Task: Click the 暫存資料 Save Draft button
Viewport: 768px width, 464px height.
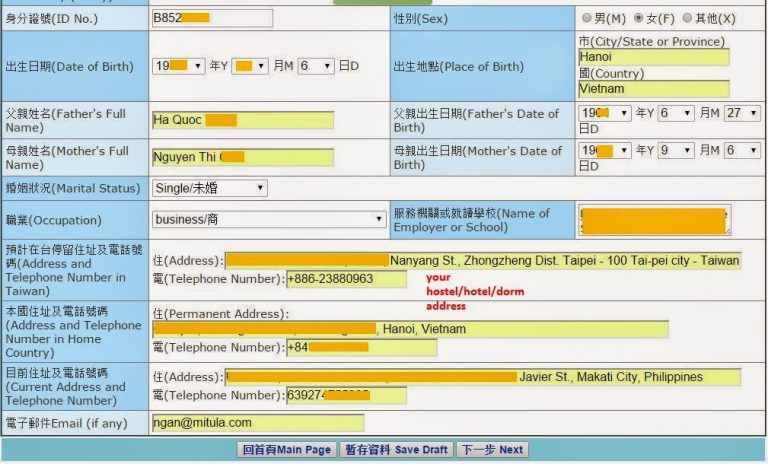Action: pyautogui.click(x=396, y=450)
